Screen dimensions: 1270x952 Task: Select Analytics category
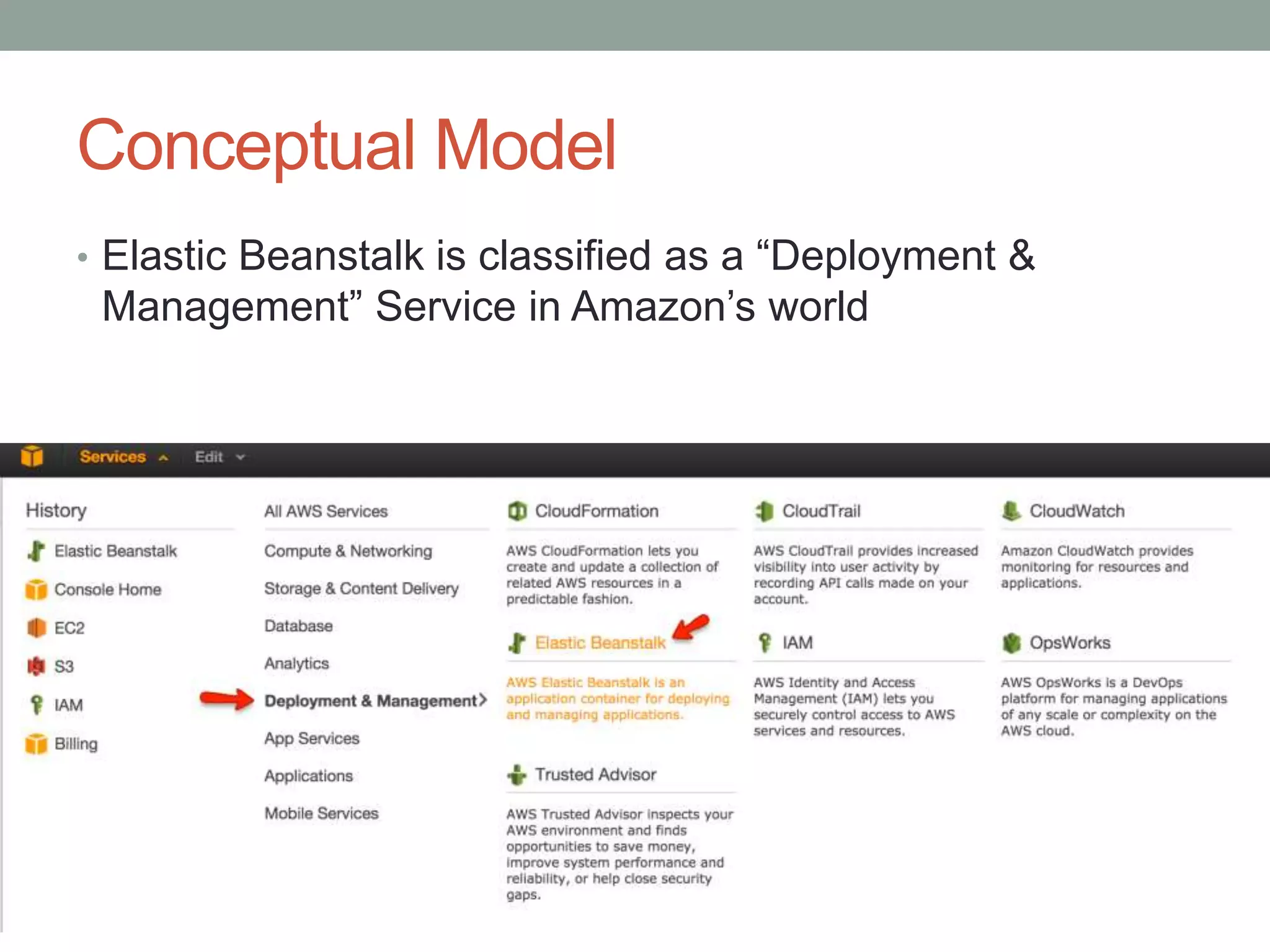coord(296,664)
